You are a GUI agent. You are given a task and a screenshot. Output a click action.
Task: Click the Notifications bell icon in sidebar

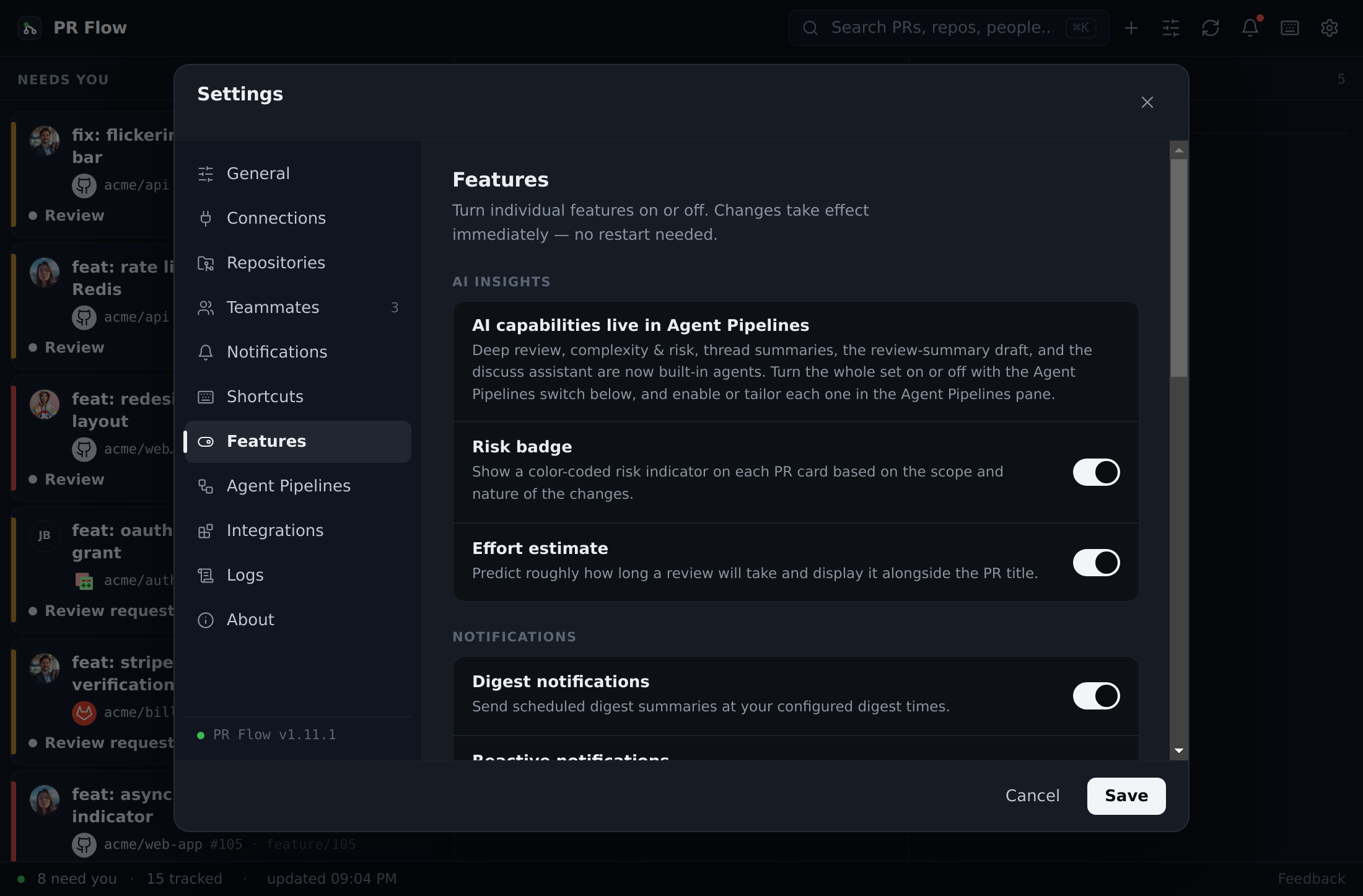pos(206,353)
